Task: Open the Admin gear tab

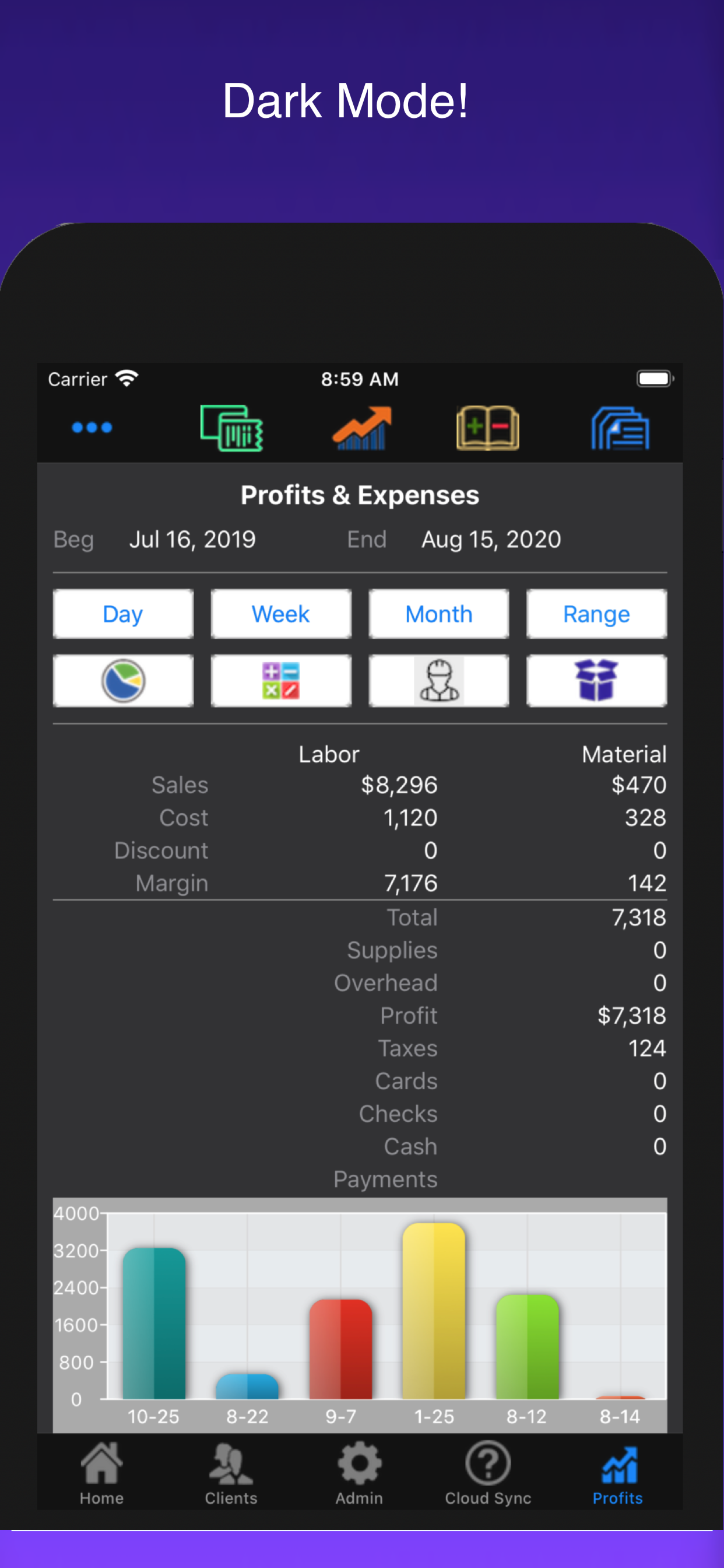Action: coord(360,1473)
